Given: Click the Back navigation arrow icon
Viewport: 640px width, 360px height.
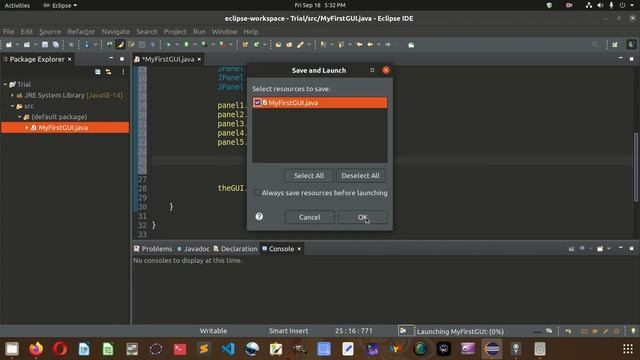Looking at the screenshot, I should tap(370, 44).
